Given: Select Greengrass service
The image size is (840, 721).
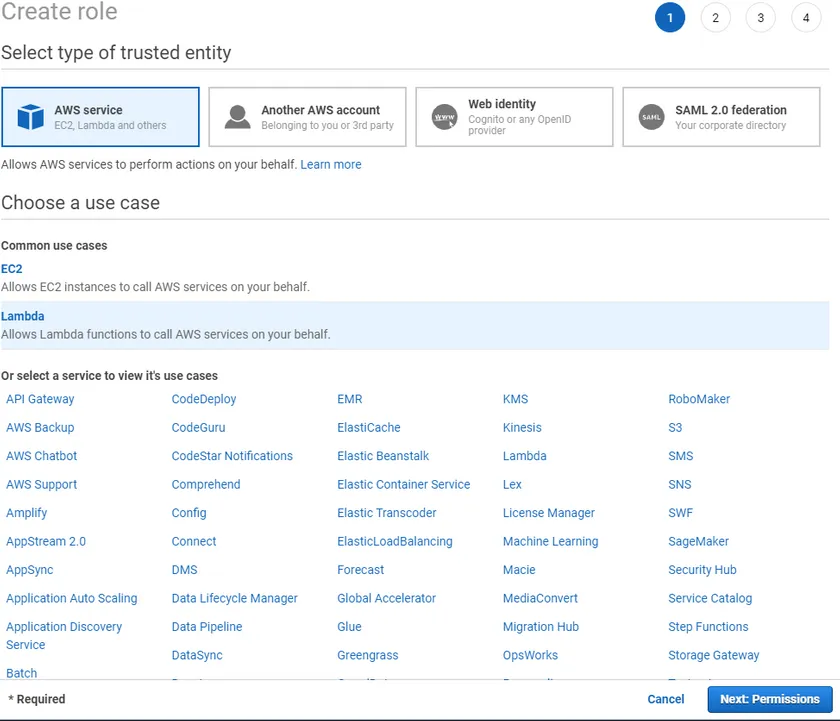Looking at the screenshot, I should 368,655.
